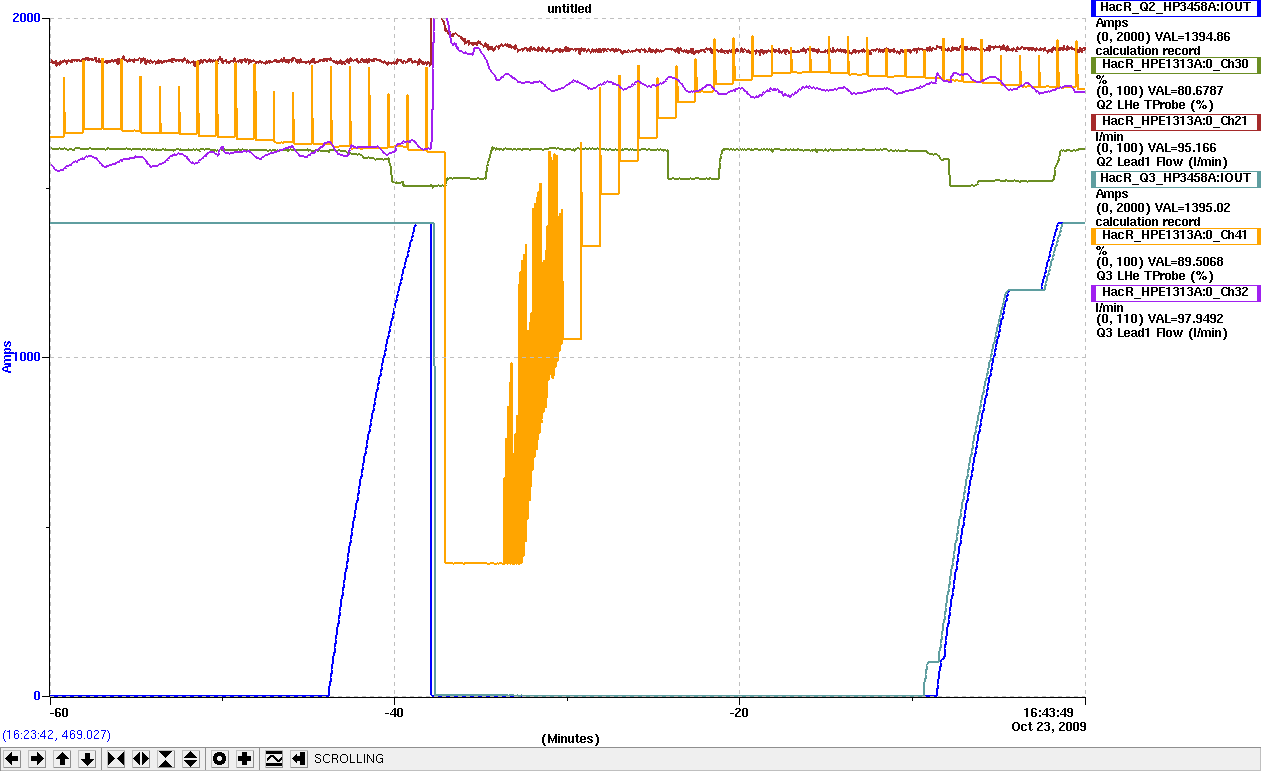Click the -60 x-axis tick label

point(59,712)
